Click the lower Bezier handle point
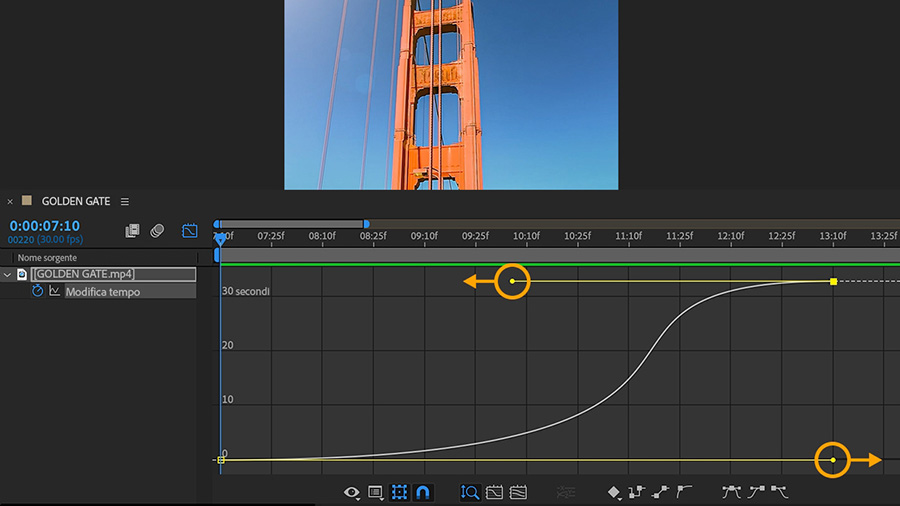This screenshot has height=506, width=900. [x=833, y=460]
